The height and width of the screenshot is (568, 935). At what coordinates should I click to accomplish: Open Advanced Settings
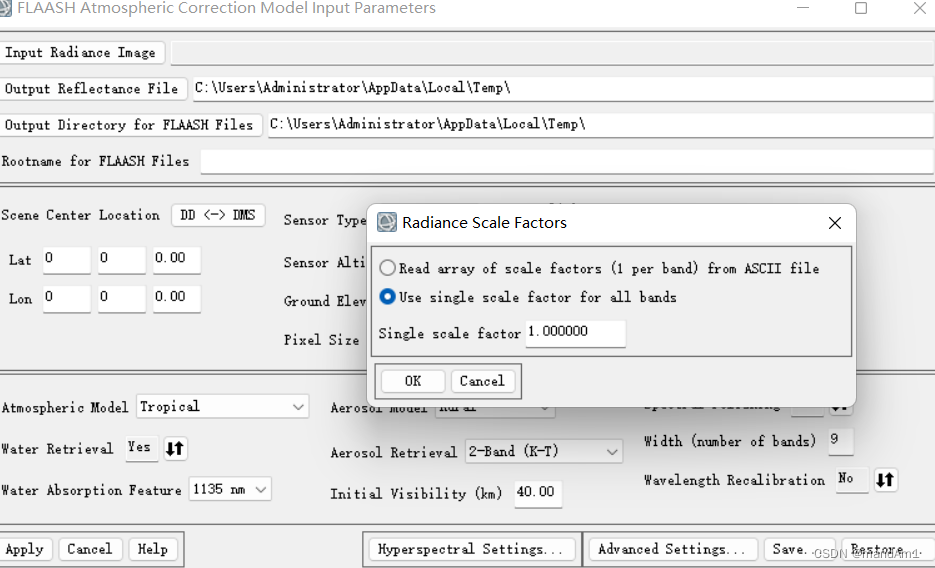point(673,549)
